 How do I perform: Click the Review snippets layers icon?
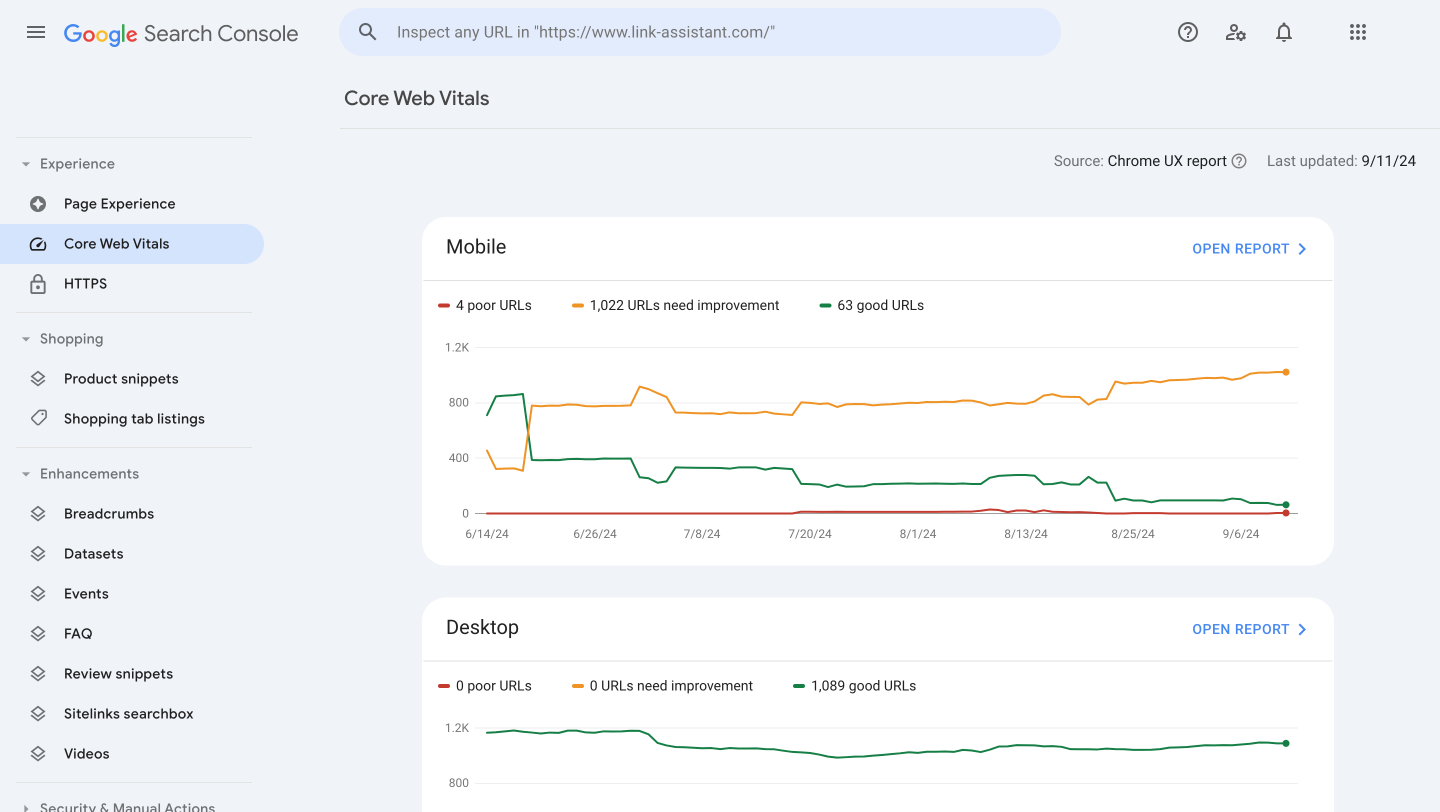pyautogui.click(x=38, y=674)
